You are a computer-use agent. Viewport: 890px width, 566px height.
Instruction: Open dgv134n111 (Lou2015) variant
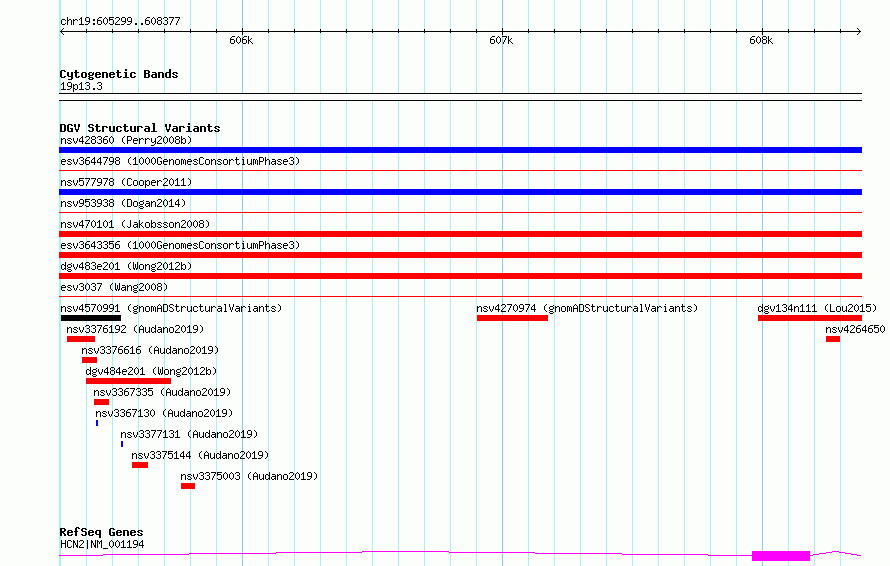click(817, 308)
